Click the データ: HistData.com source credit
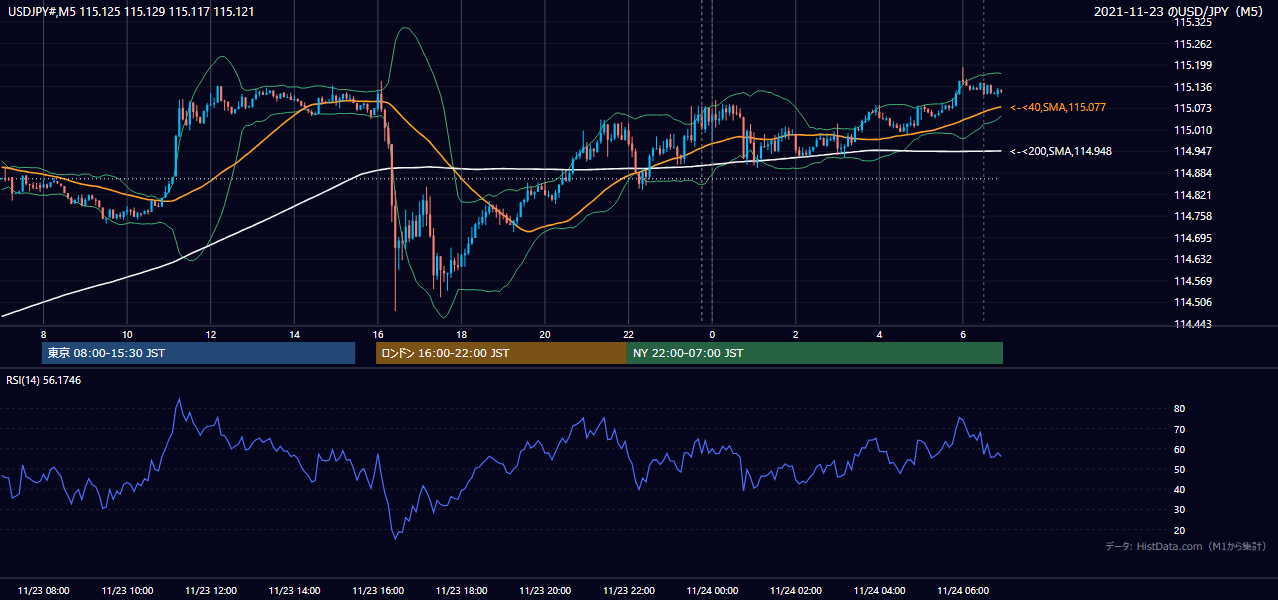 [1186, 546]
